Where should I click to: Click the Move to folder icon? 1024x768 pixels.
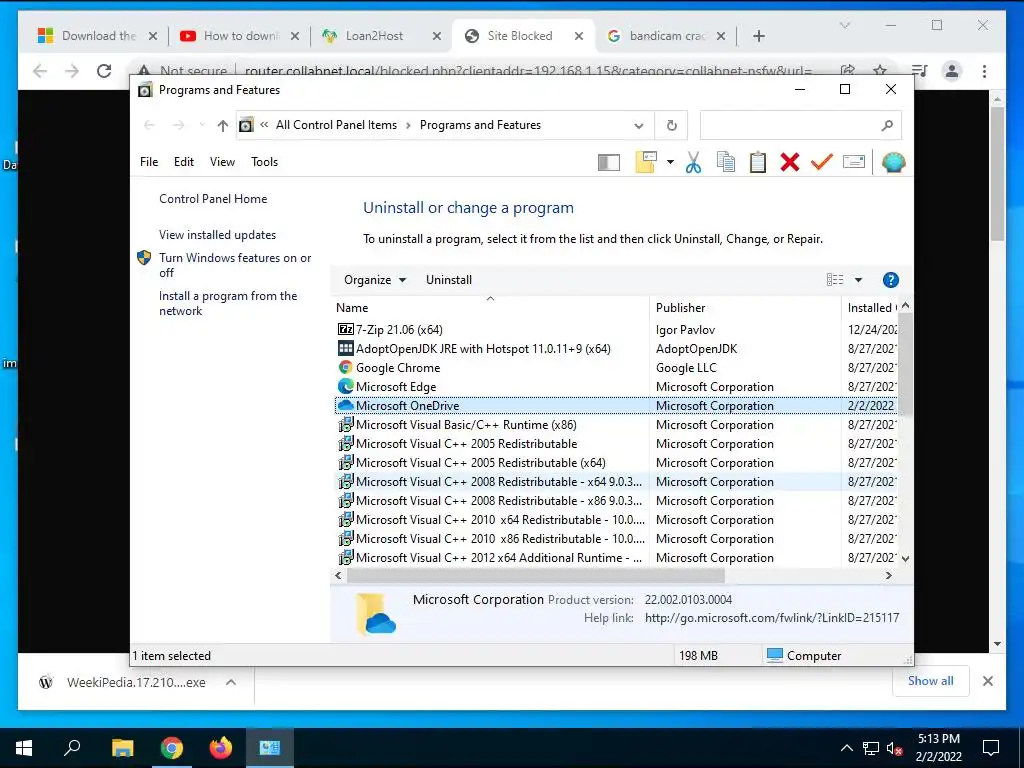pyautogui.click(x=645, y=162)
